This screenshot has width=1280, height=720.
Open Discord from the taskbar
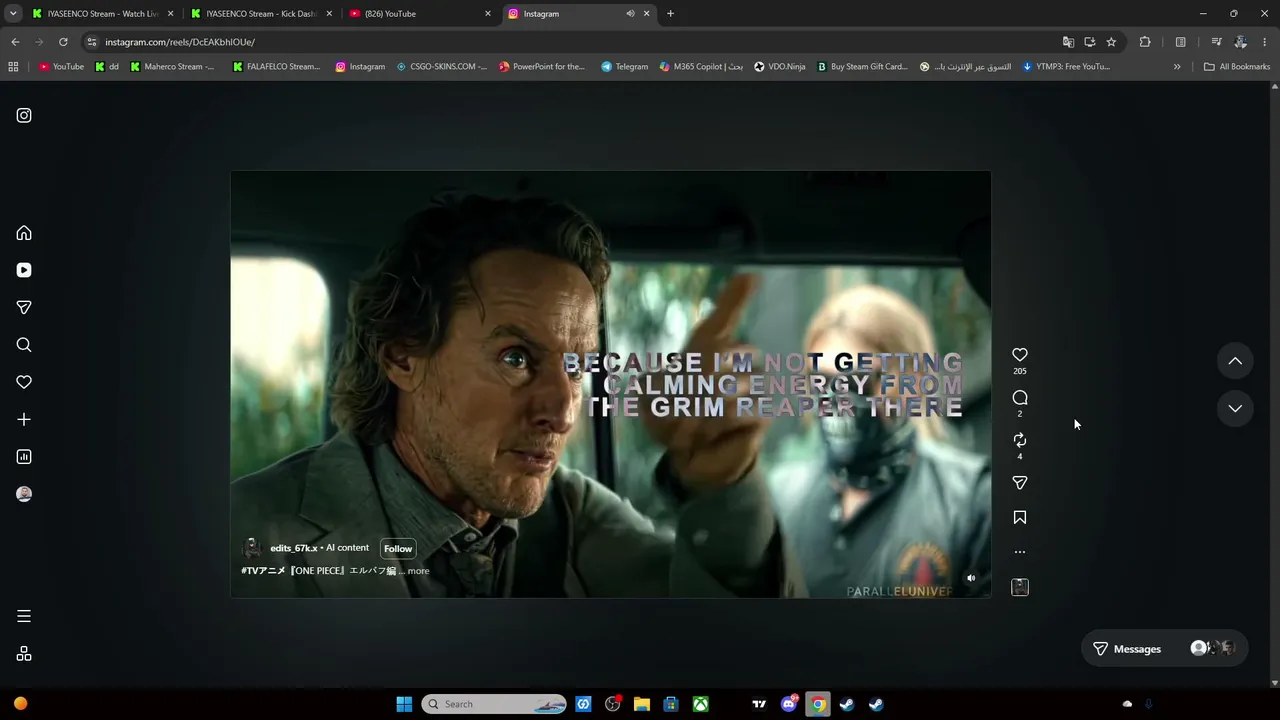(789, 704)
